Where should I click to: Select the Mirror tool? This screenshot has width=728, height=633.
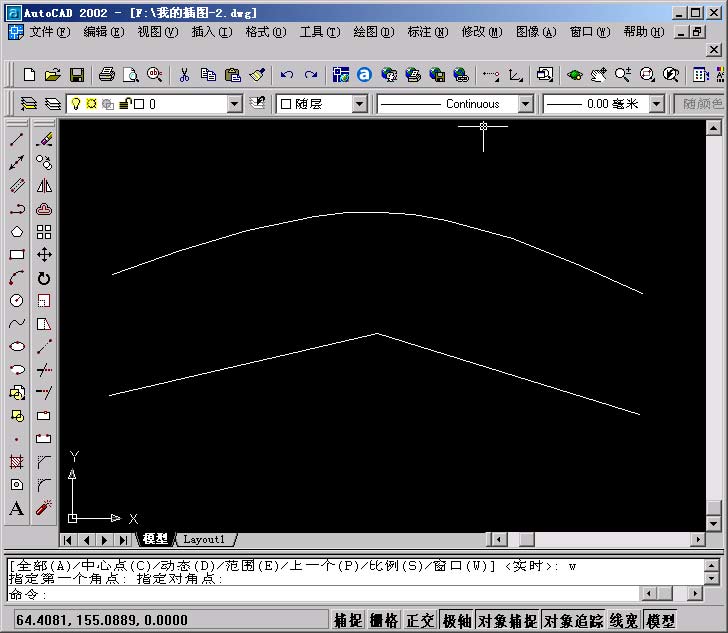(x=44, y=185)
